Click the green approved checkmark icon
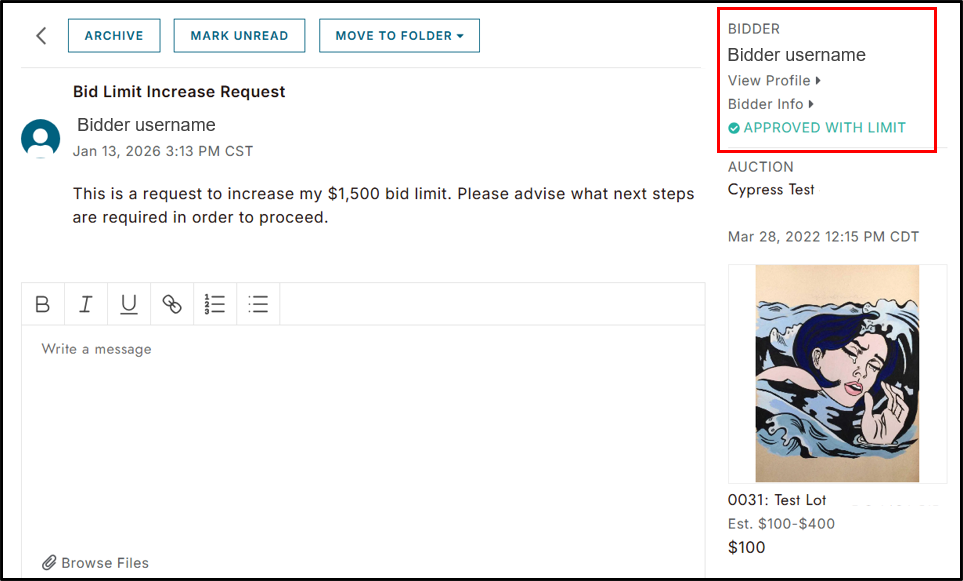This screenshot has width=963, height=581. pyautogui.click(x=734, y=128)
